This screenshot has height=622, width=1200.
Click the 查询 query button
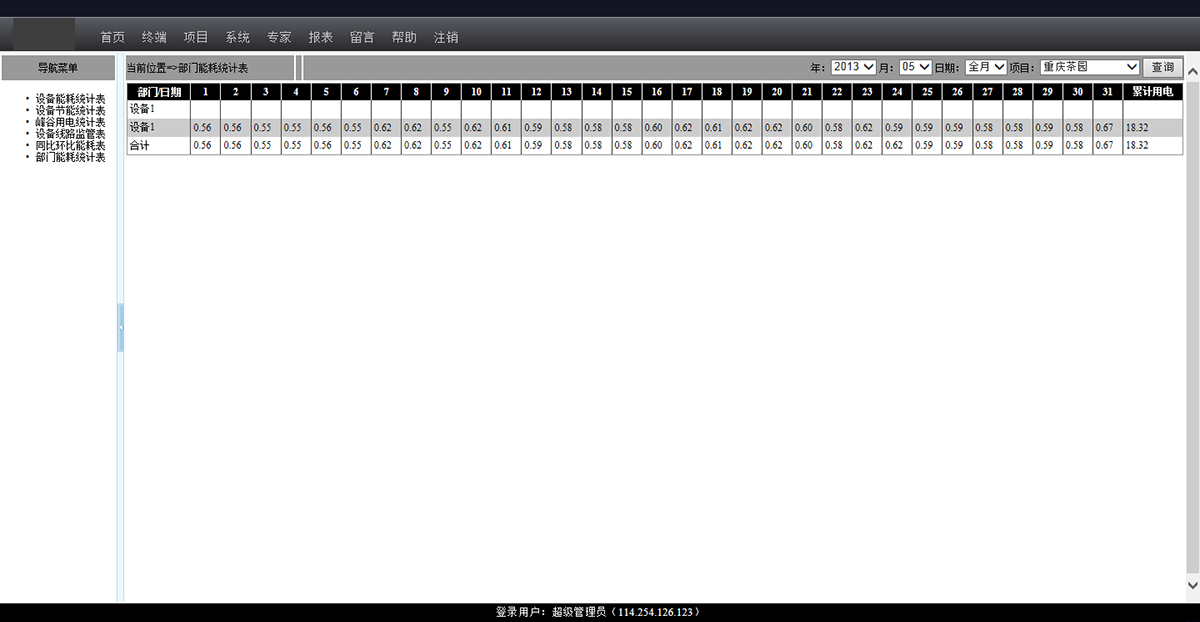[x=1162, y=67]
